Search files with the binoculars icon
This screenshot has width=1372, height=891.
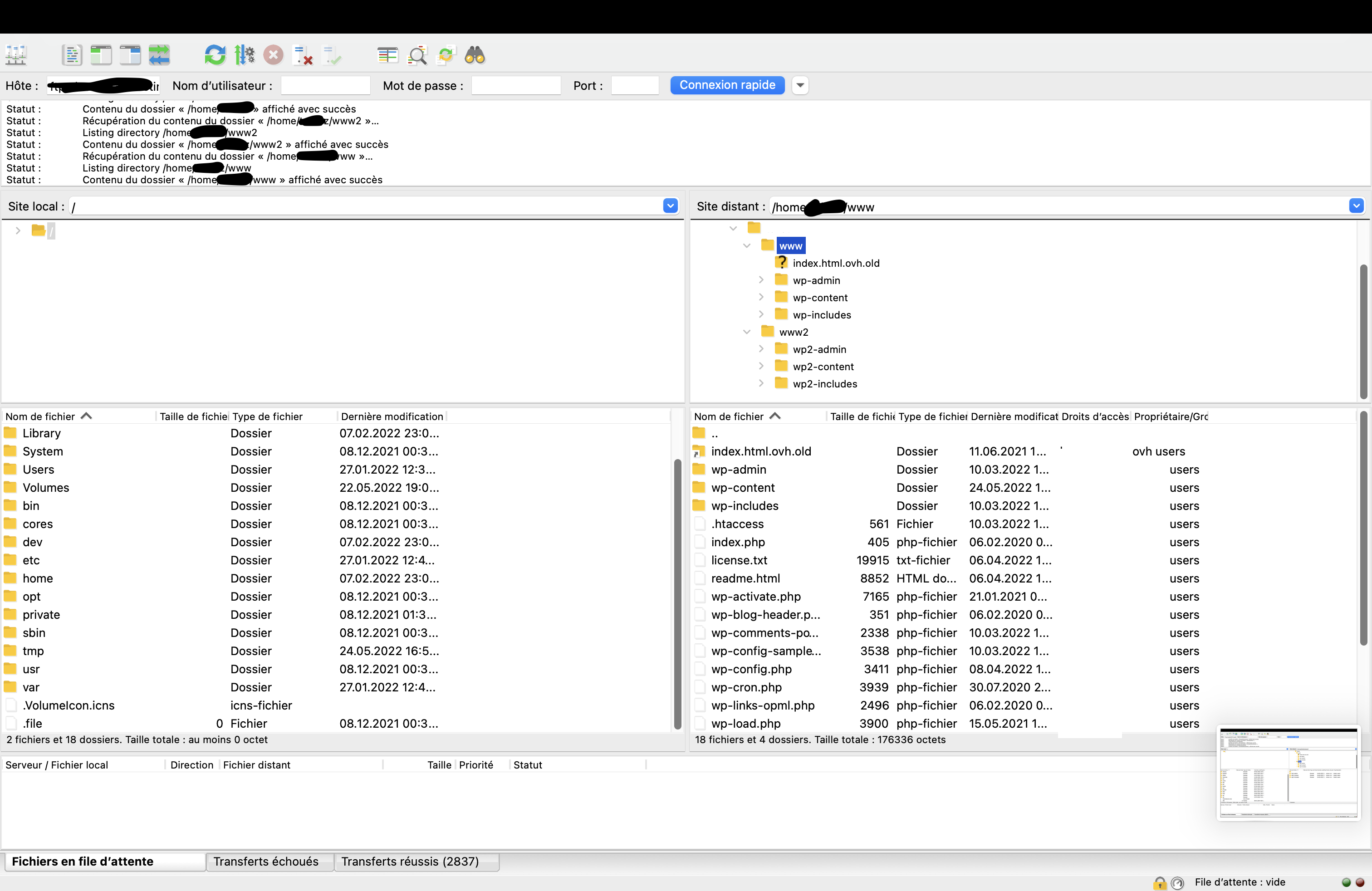point(475,55)
